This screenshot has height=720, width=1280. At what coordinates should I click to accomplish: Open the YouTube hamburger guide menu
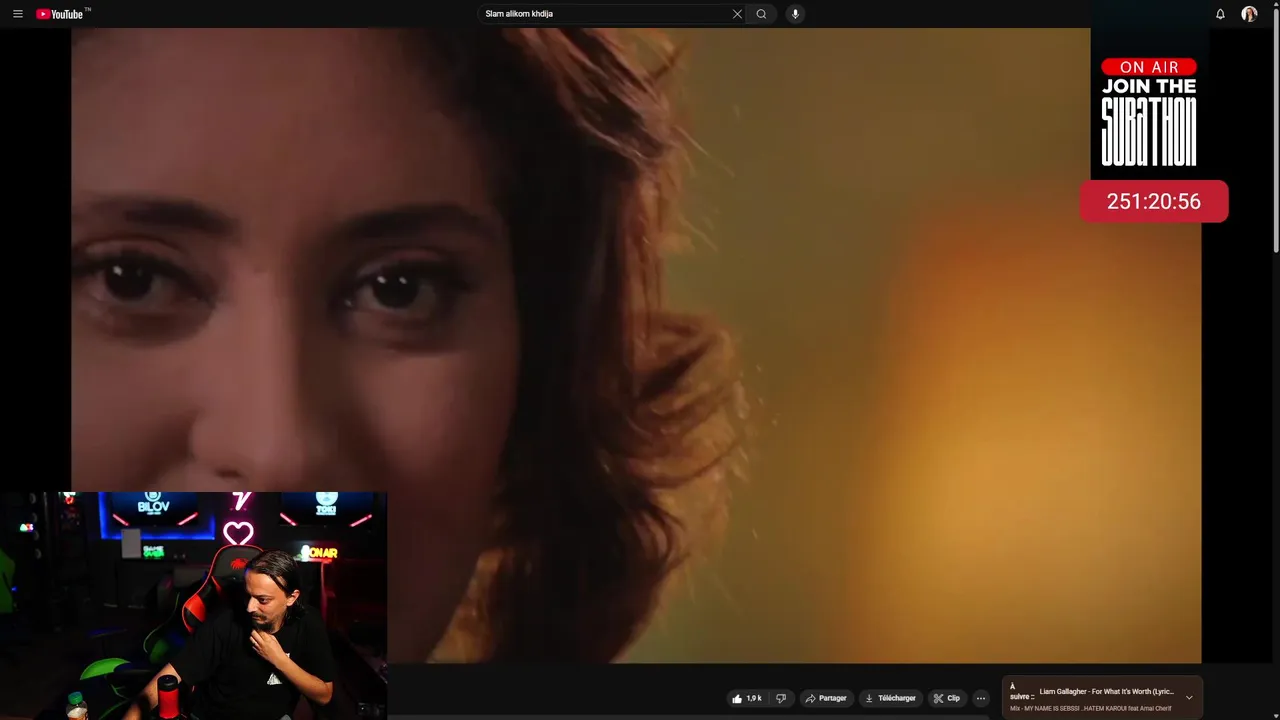17,14
